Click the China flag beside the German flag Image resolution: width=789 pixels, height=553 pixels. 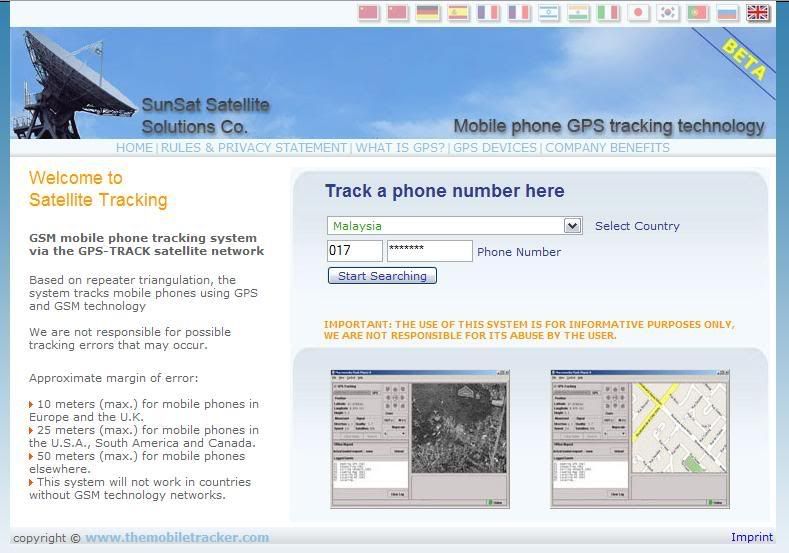coord(398,12)
